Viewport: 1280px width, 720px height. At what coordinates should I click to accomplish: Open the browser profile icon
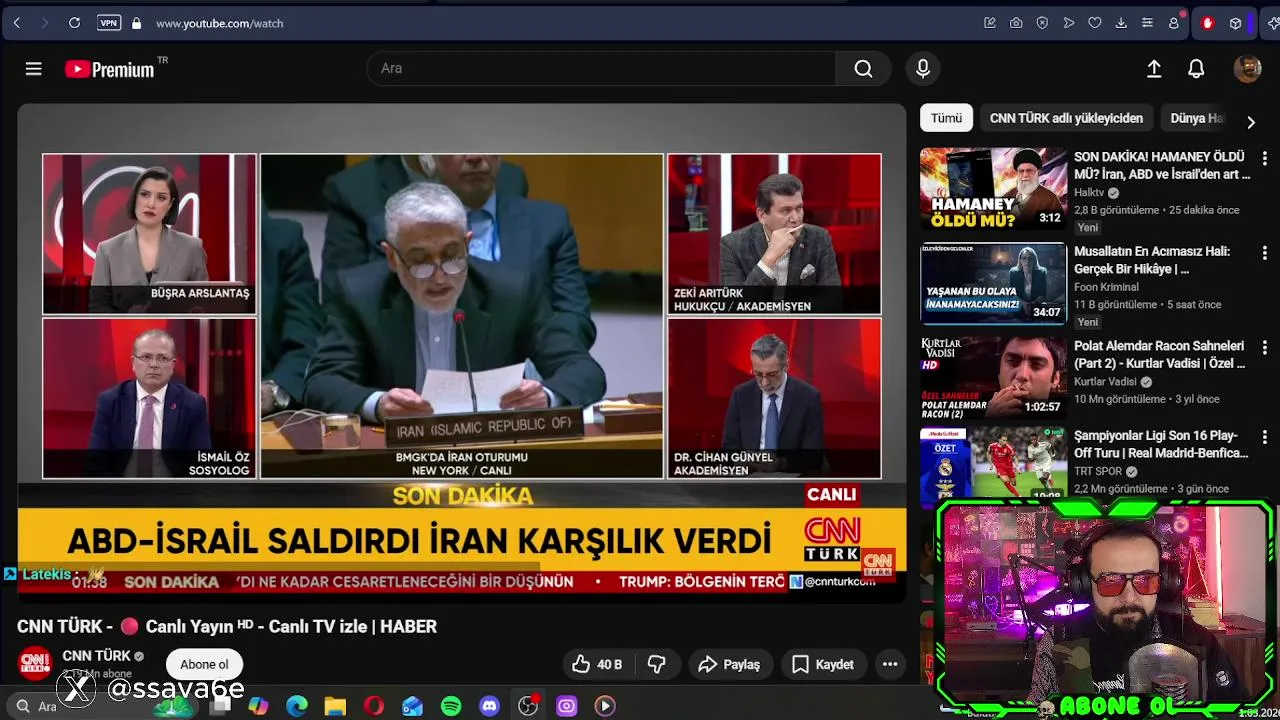pos(1174,23)
